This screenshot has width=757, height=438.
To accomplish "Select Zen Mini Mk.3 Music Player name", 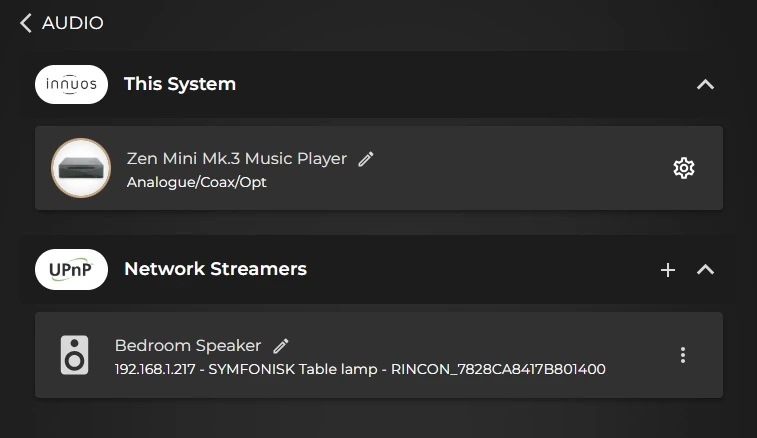I will pos(237,158).
